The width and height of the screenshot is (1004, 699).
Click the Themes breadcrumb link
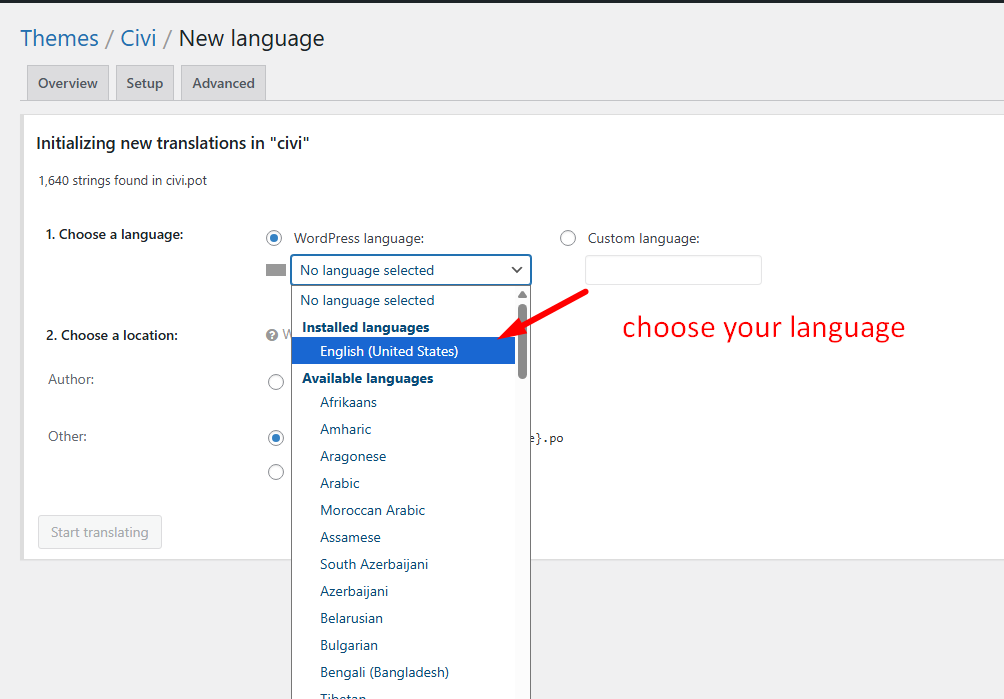[59, 38]
